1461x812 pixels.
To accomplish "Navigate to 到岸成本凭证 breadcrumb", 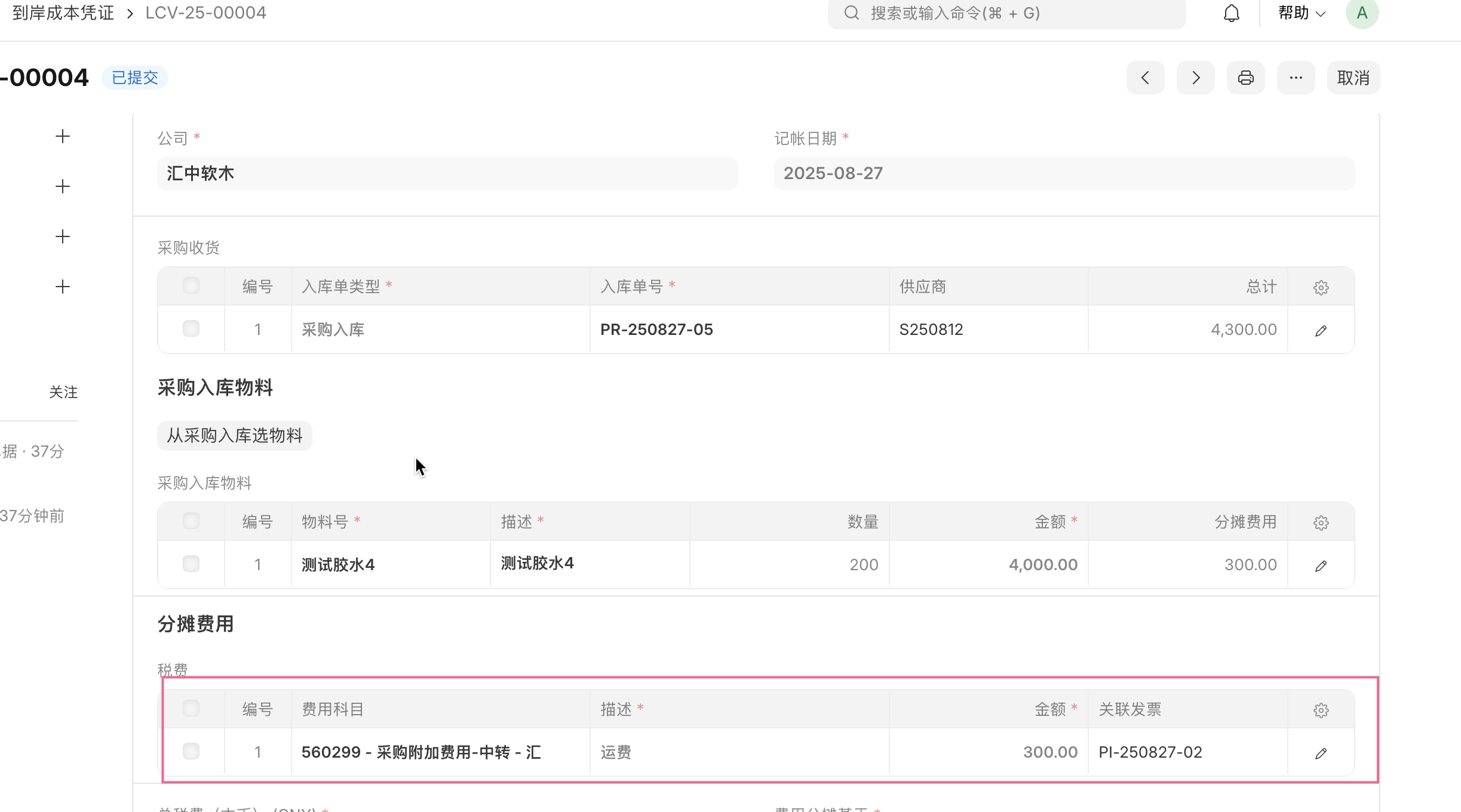I will point(63,13).
